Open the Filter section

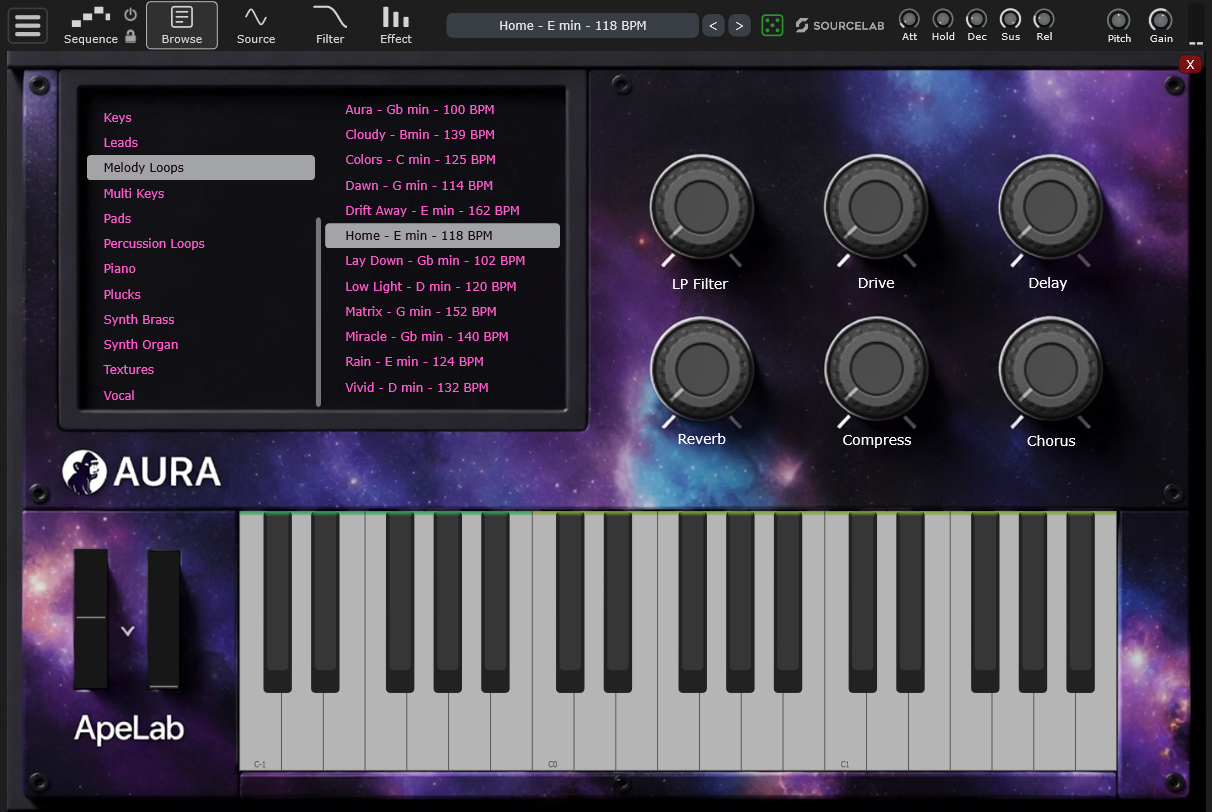point(330,25)
